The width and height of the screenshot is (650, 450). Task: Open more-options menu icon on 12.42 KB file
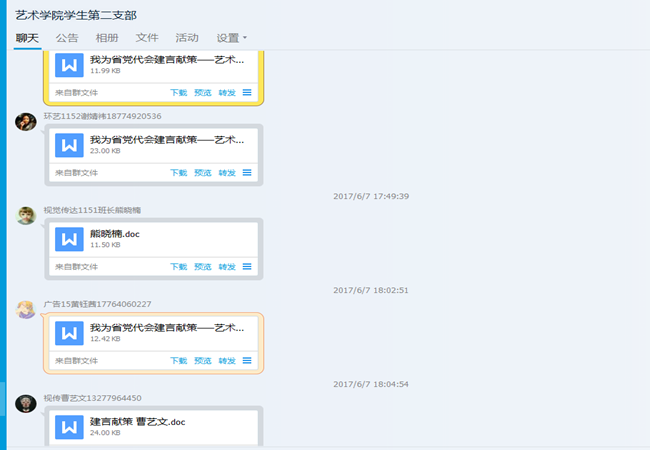pyautogui.click(x=247, y=360)
